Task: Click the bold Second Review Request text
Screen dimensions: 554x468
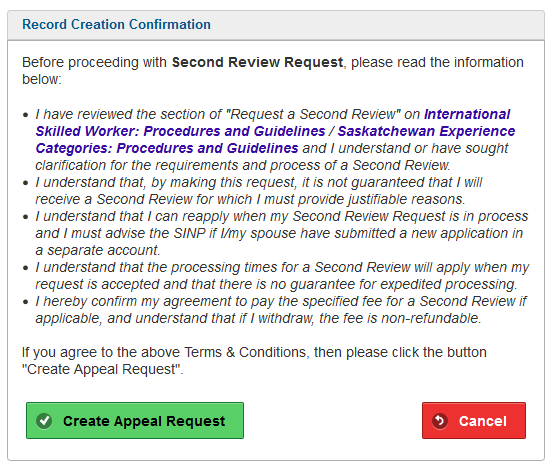Action: 257,62
